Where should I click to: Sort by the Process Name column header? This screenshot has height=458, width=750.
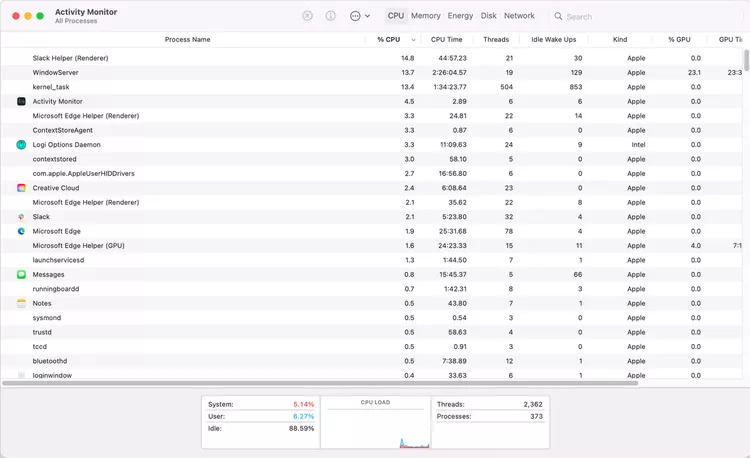[x=188, y=40]
